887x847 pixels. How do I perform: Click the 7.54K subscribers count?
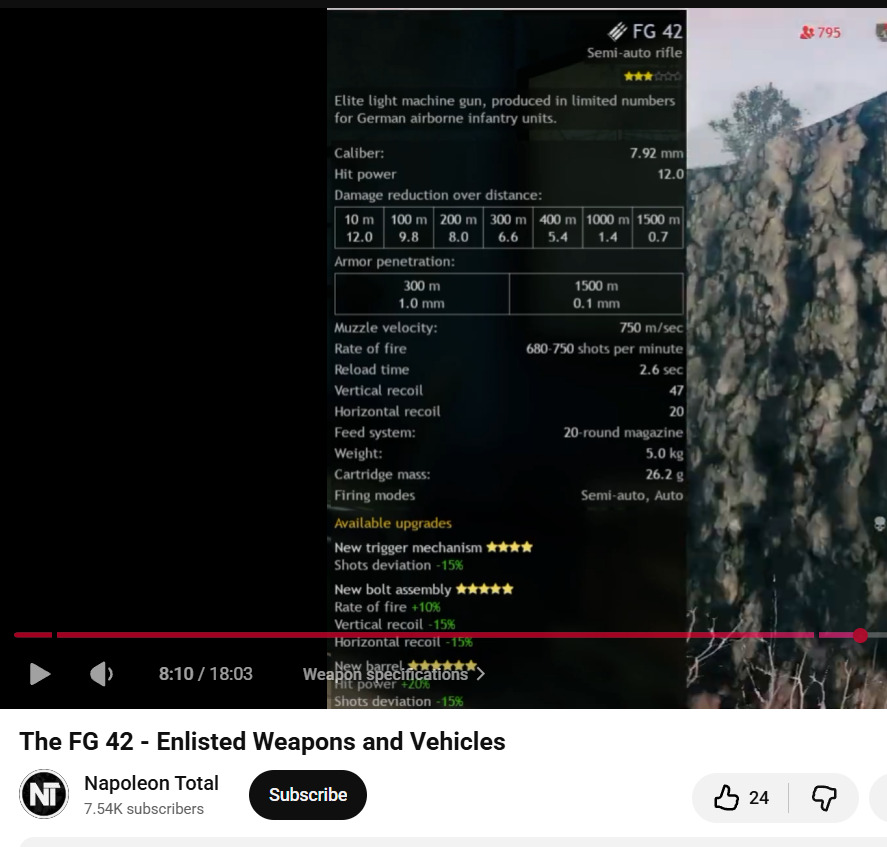(144, 809)
